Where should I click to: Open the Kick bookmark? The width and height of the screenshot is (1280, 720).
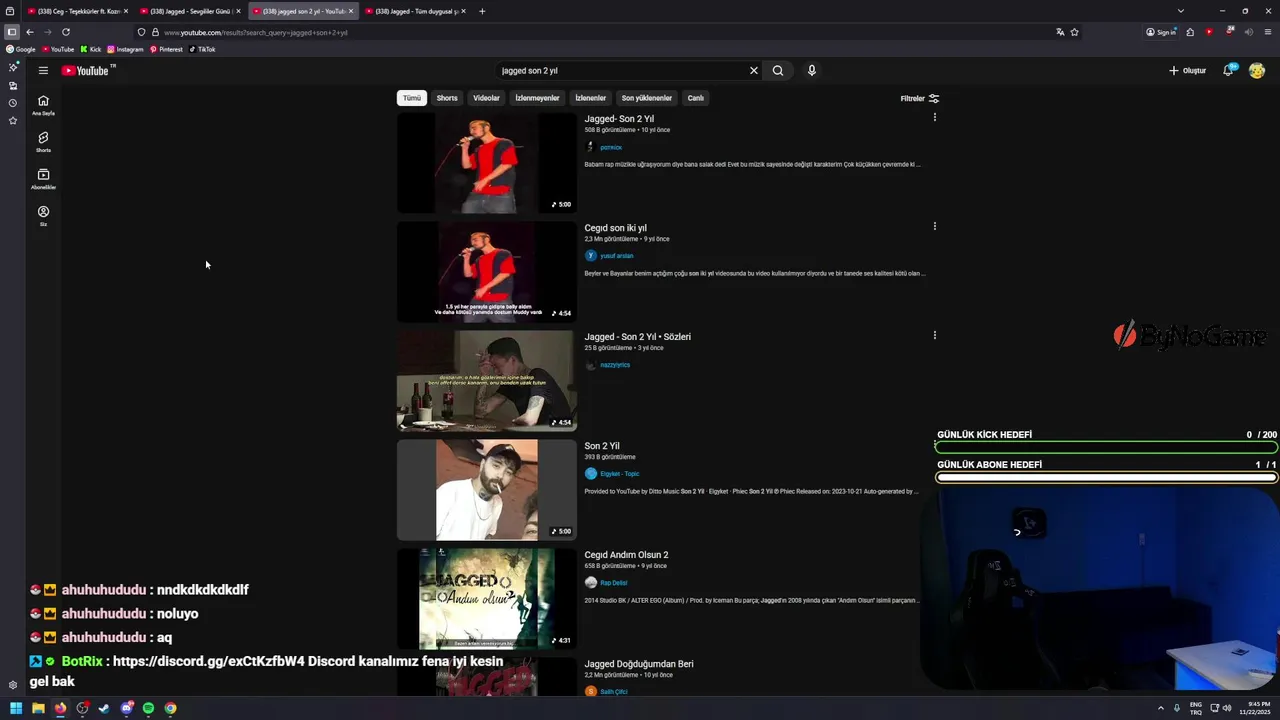[x=91, y=49]
